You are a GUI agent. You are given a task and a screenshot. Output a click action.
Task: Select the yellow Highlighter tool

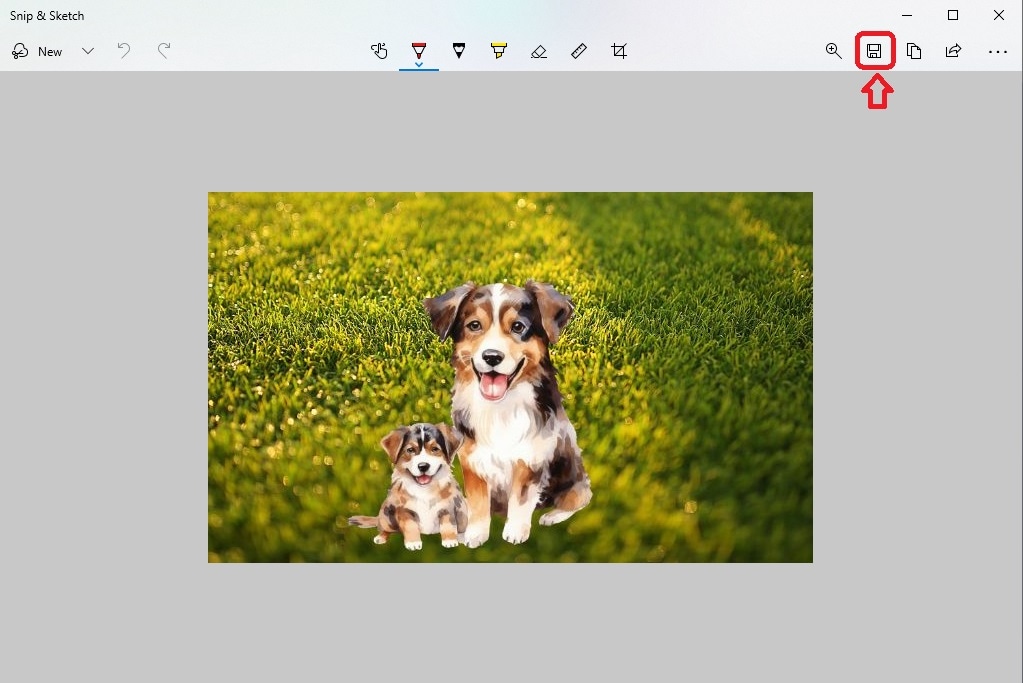point(498,50)
